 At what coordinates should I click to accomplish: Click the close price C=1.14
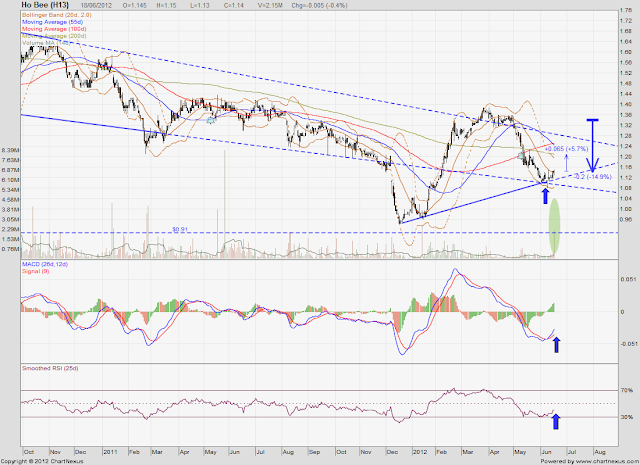(x=232, y=5)
